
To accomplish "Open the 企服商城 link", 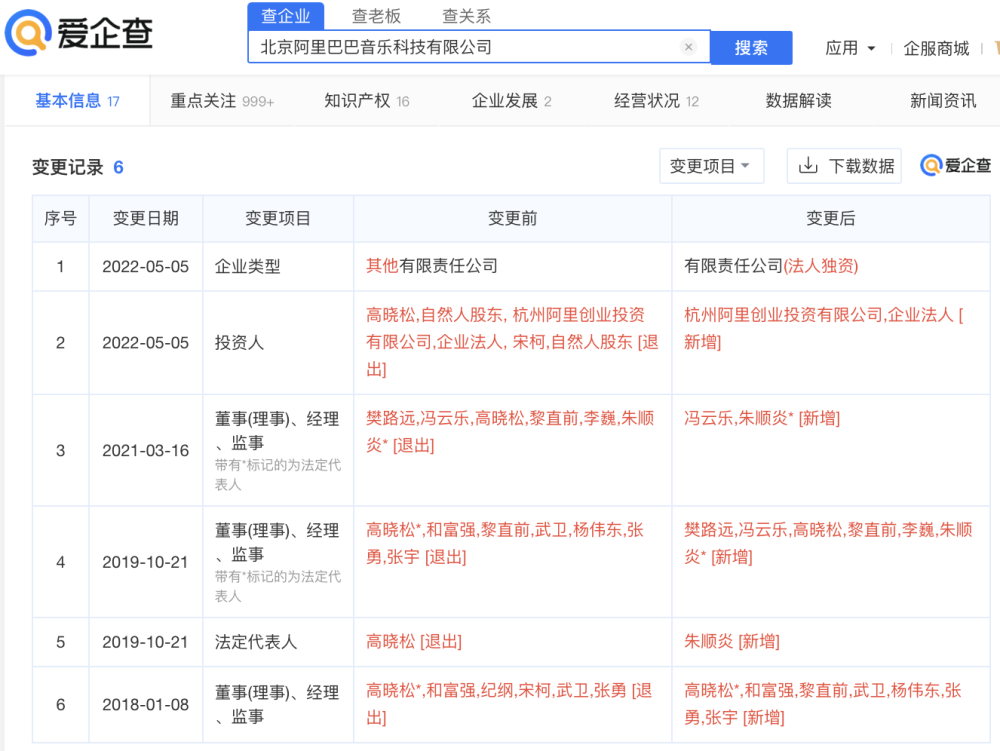I will [x=936, y=48].
